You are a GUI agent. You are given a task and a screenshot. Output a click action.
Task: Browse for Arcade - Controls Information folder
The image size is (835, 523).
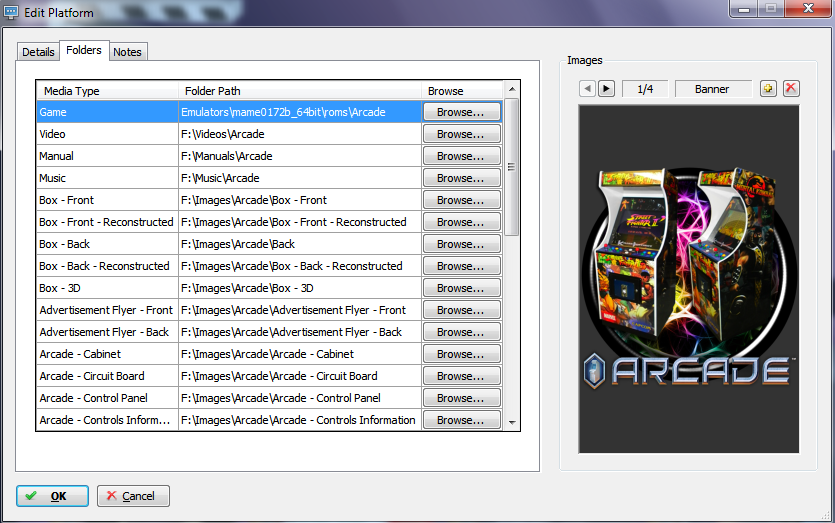462,420
